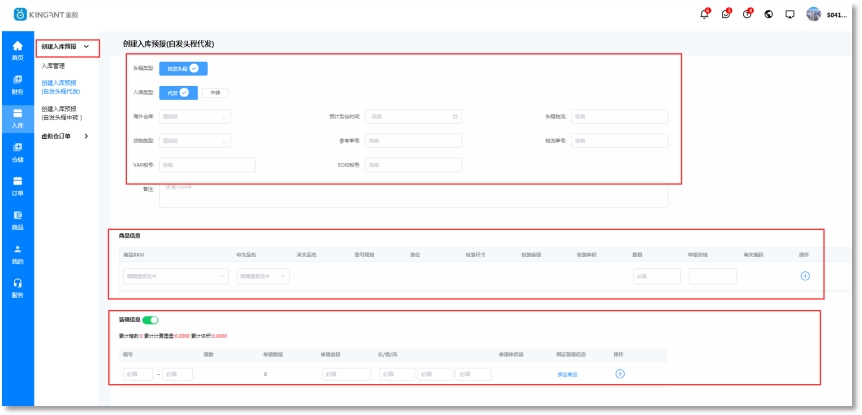Open 订单 orders in the left sidebar

[x=17, y=186]
